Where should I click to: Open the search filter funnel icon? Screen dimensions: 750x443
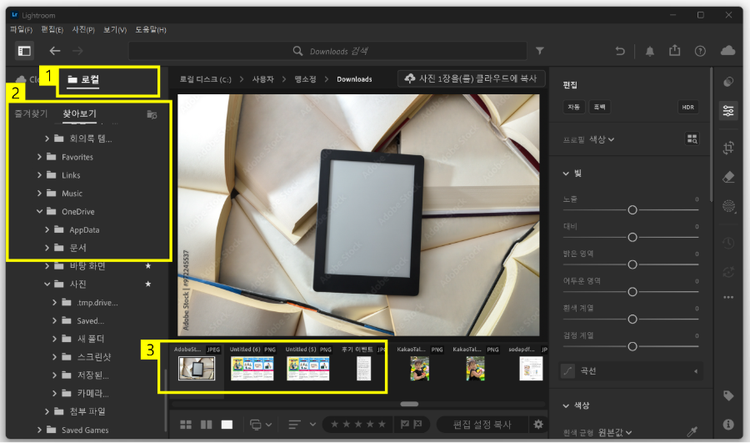[x=540, y=51]
